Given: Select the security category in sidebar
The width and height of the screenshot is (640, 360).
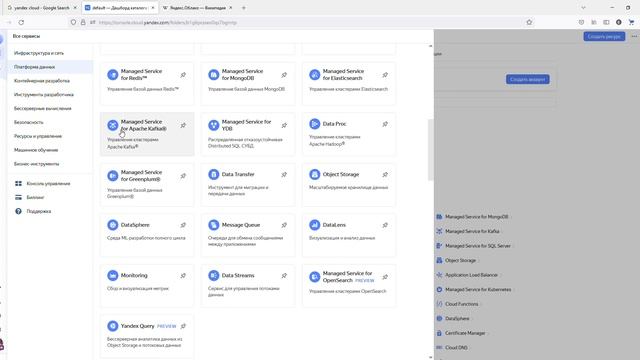Looking at the screenshot, I should [x=29, y=122].
